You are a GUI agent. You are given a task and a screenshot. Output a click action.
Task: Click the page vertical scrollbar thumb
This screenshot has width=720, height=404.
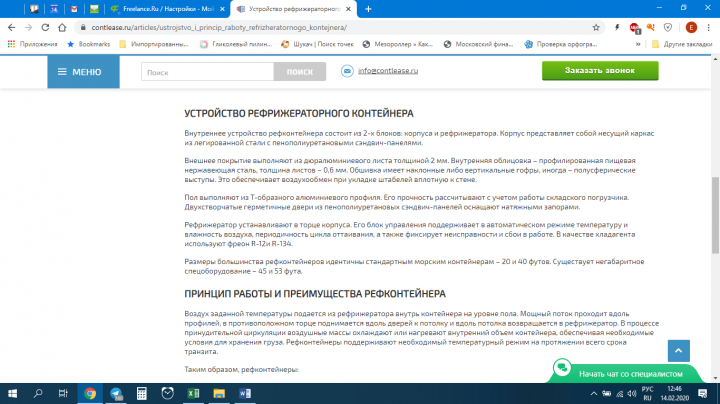[715, 214]
